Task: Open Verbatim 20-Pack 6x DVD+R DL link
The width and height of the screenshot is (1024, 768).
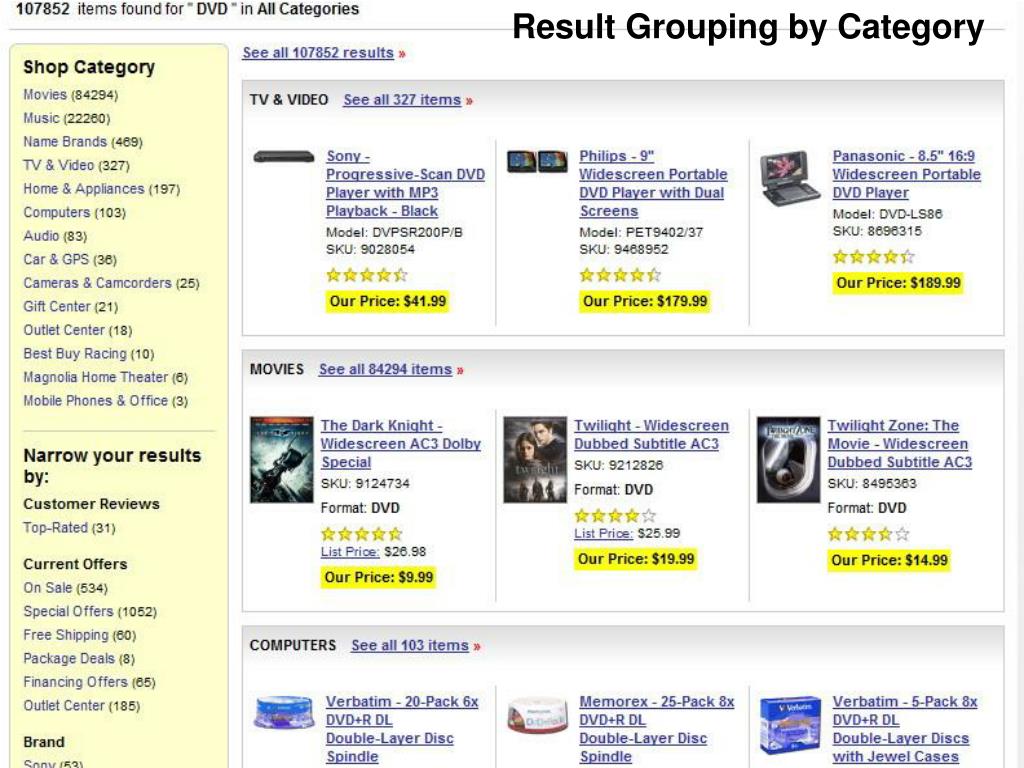Action: point(402,729)
